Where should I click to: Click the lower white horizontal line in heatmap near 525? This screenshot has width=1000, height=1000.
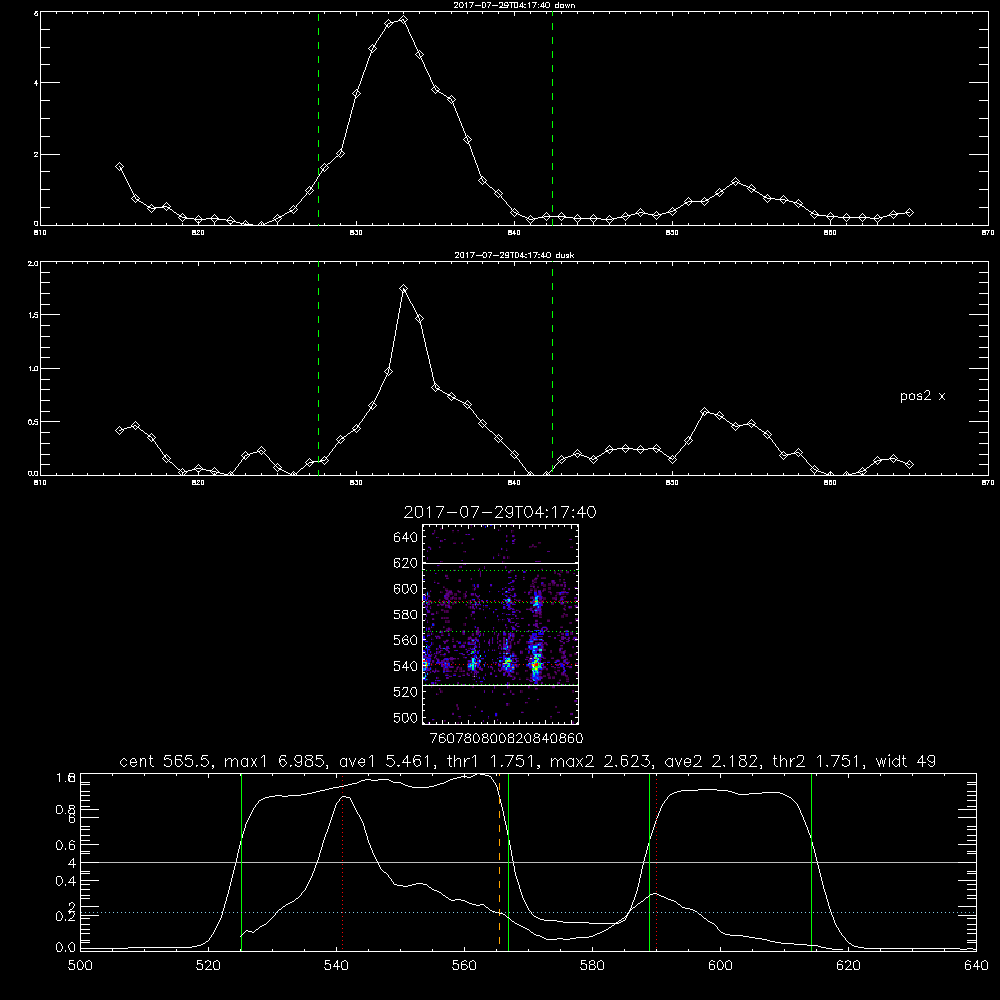point(501,685)
